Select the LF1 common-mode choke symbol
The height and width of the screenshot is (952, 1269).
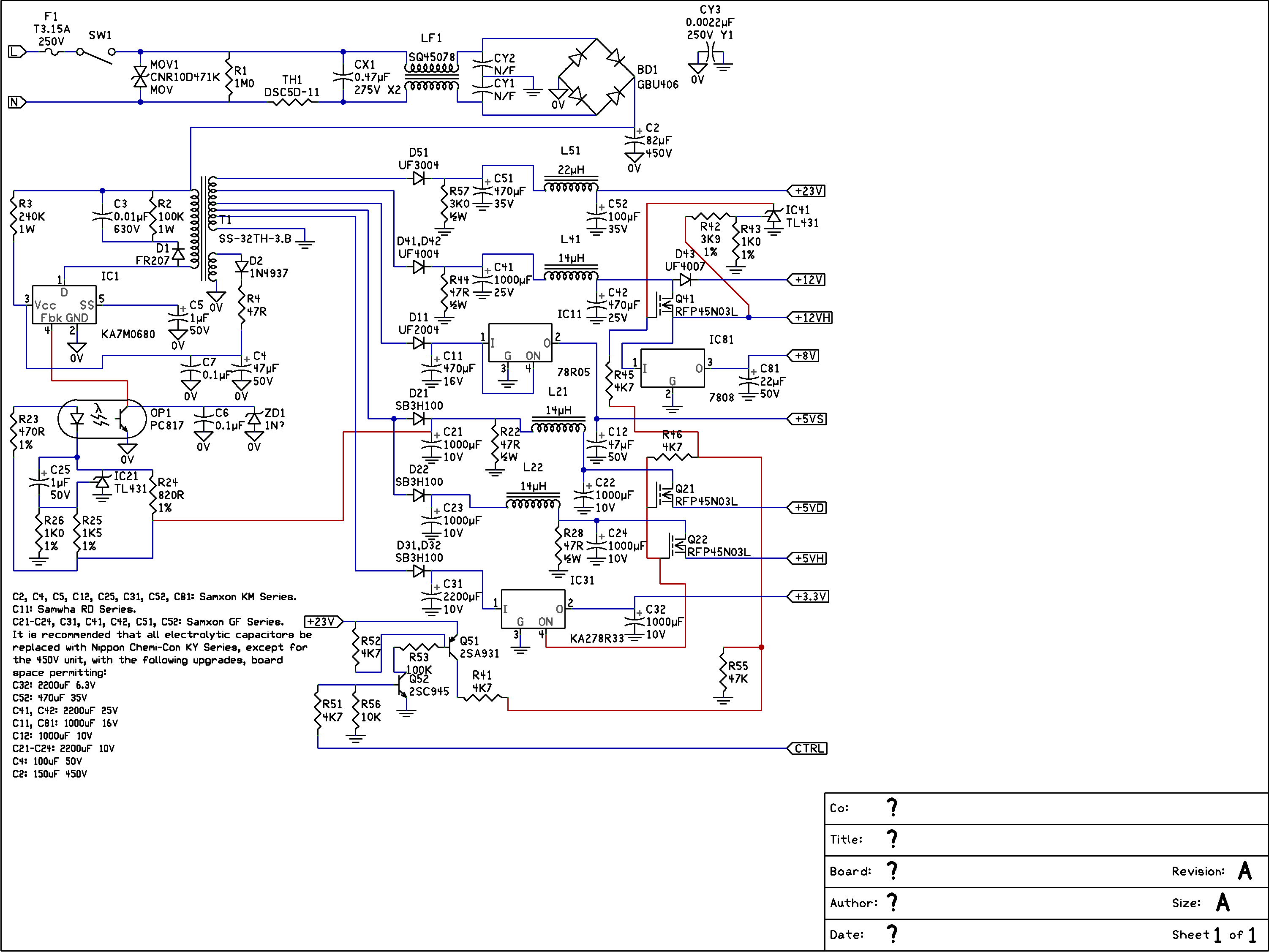pyautogui.click(x=432, y=76)
